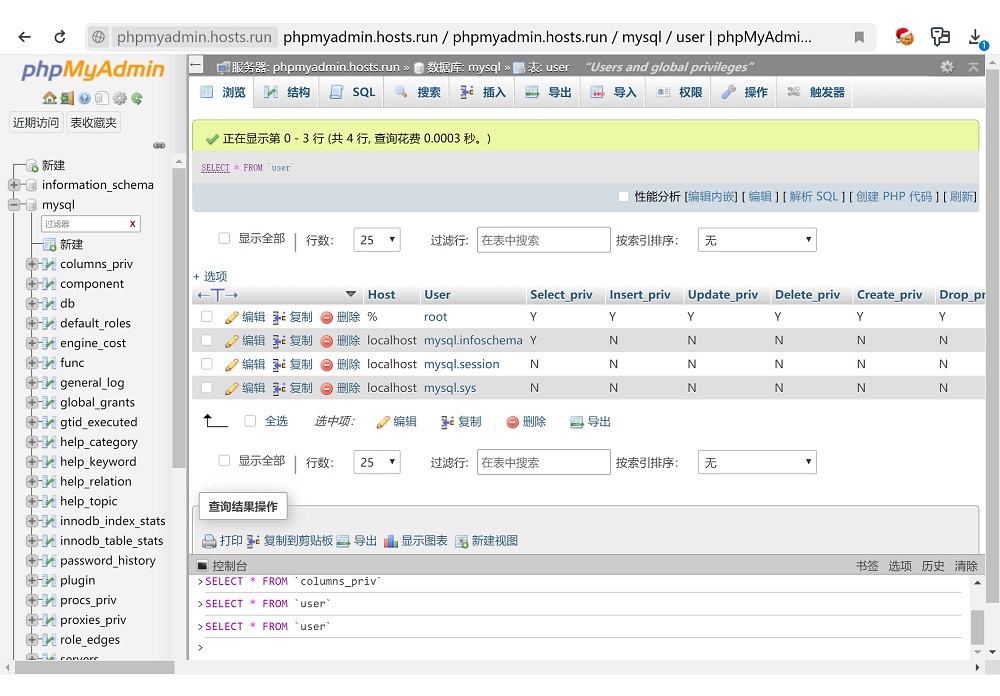Click the Explain SQL (解析 SQL) link
This screenshot has height=696, width=1000.
click(x=813, y=196)
